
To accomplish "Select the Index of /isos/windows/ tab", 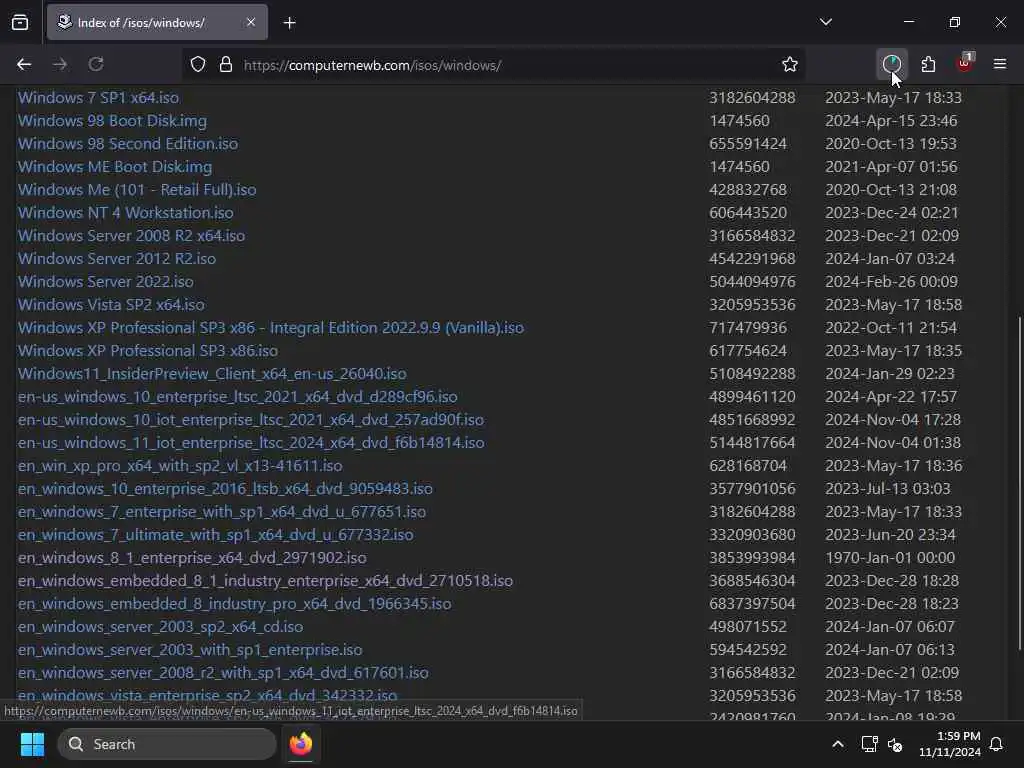I will [x=157, y=22].
